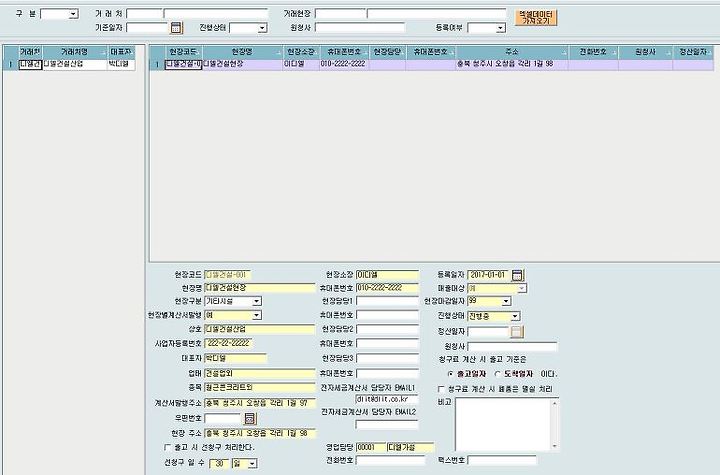Viewport: 720px width, 475px height.
Task: Click 박디엘 cell in left grid
Action: (x=121, y=64)
